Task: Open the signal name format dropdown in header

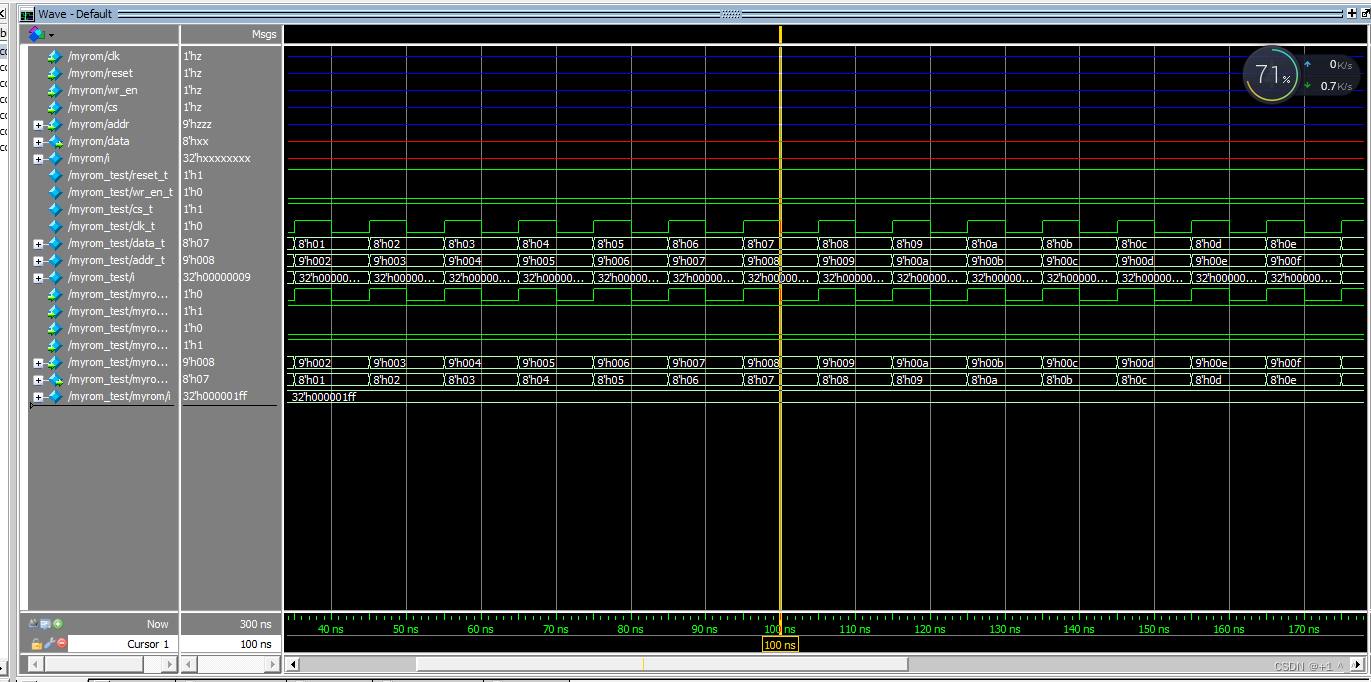Action: coord(52,35)
